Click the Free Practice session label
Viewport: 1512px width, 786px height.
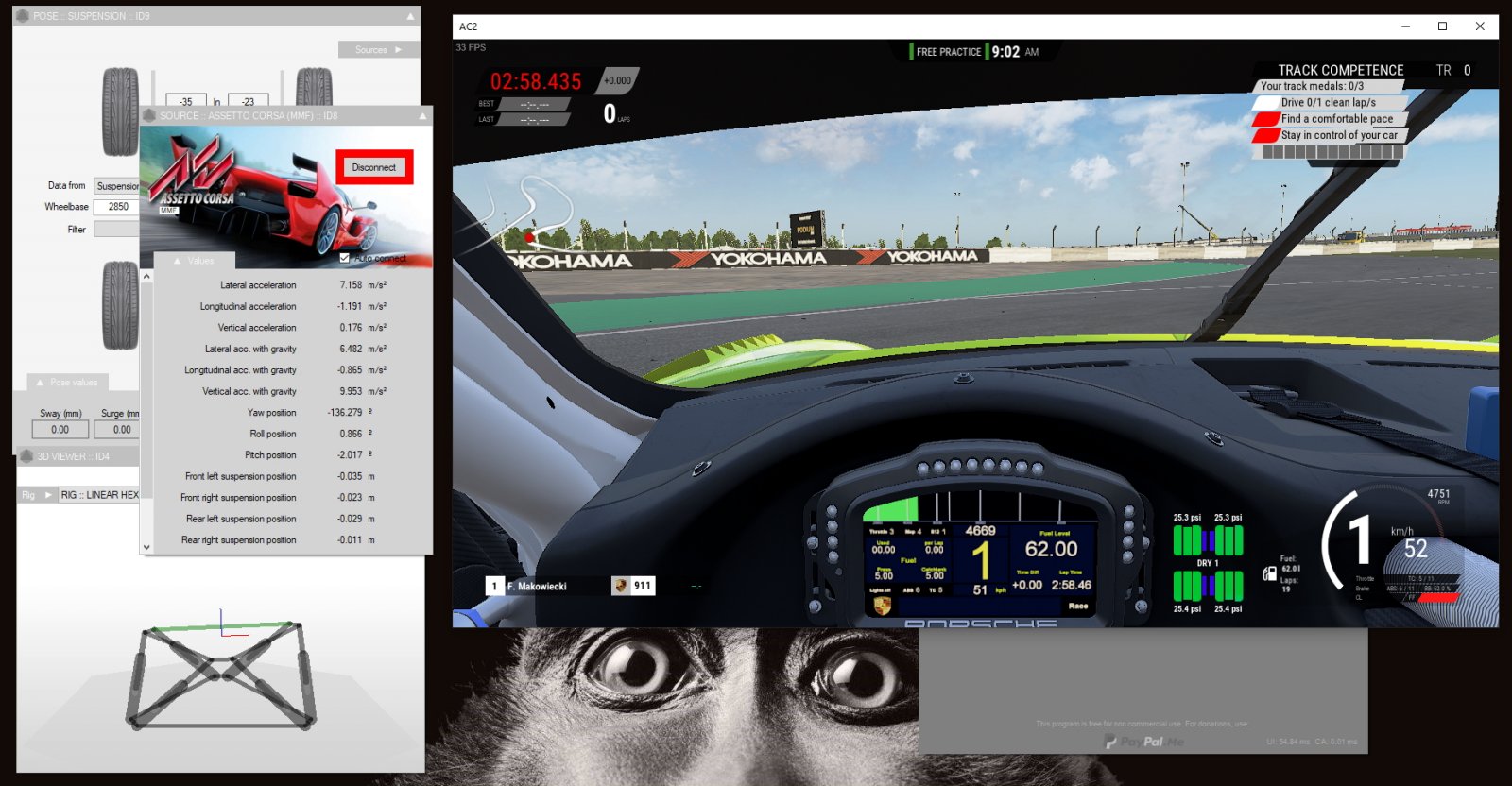point(949,52)
